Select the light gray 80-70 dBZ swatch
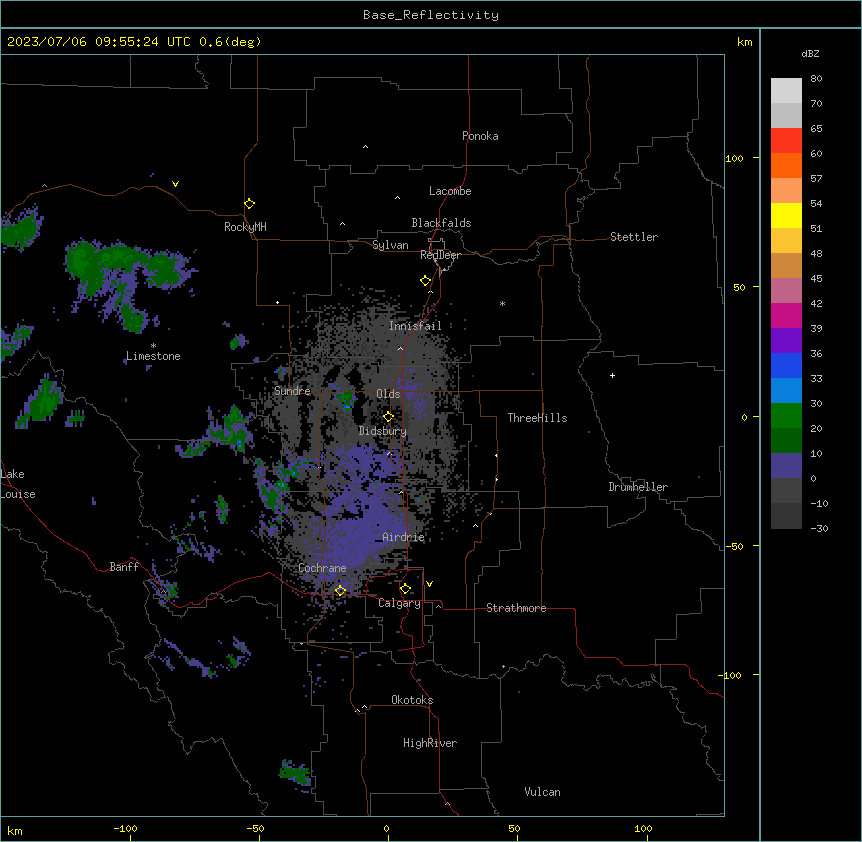The height and width of the screenshot is (842, 862). (x=786, y=91)
